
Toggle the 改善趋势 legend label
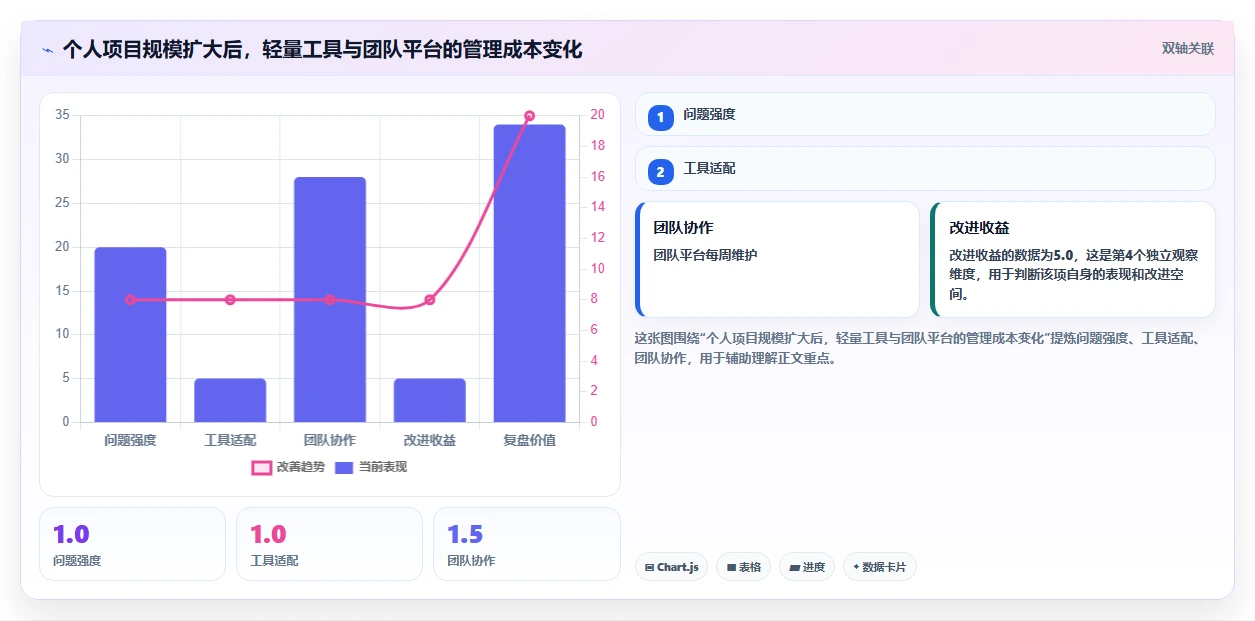click(300, 467)
